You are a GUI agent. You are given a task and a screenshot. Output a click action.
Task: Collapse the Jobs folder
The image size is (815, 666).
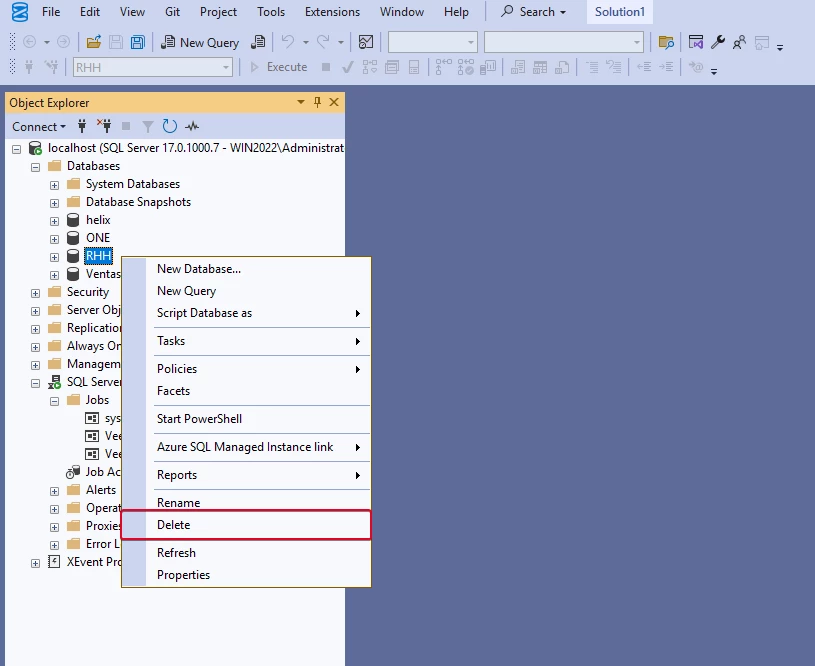click(x=54, y=401)
